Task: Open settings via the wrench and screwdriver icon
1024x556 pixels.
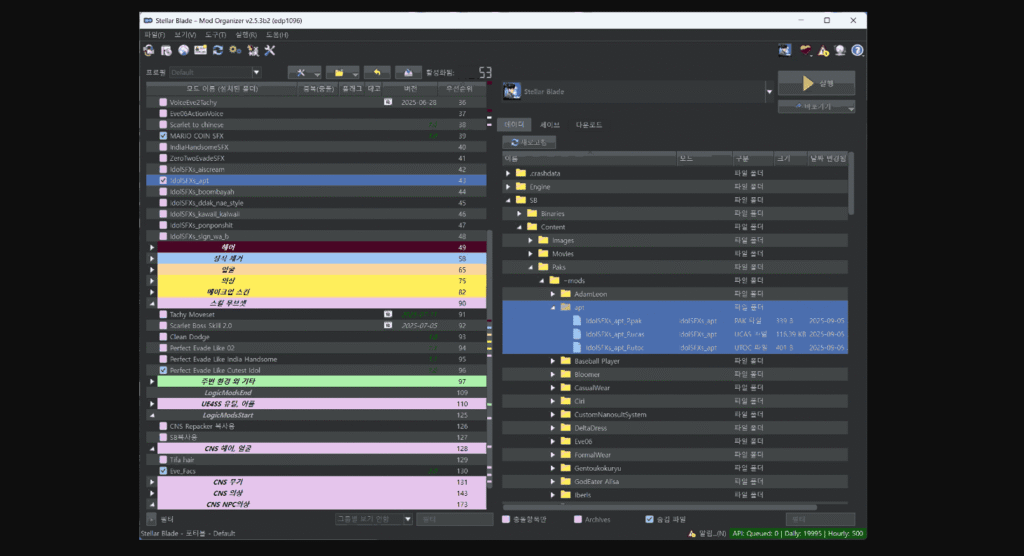Action: pos(269,50)
